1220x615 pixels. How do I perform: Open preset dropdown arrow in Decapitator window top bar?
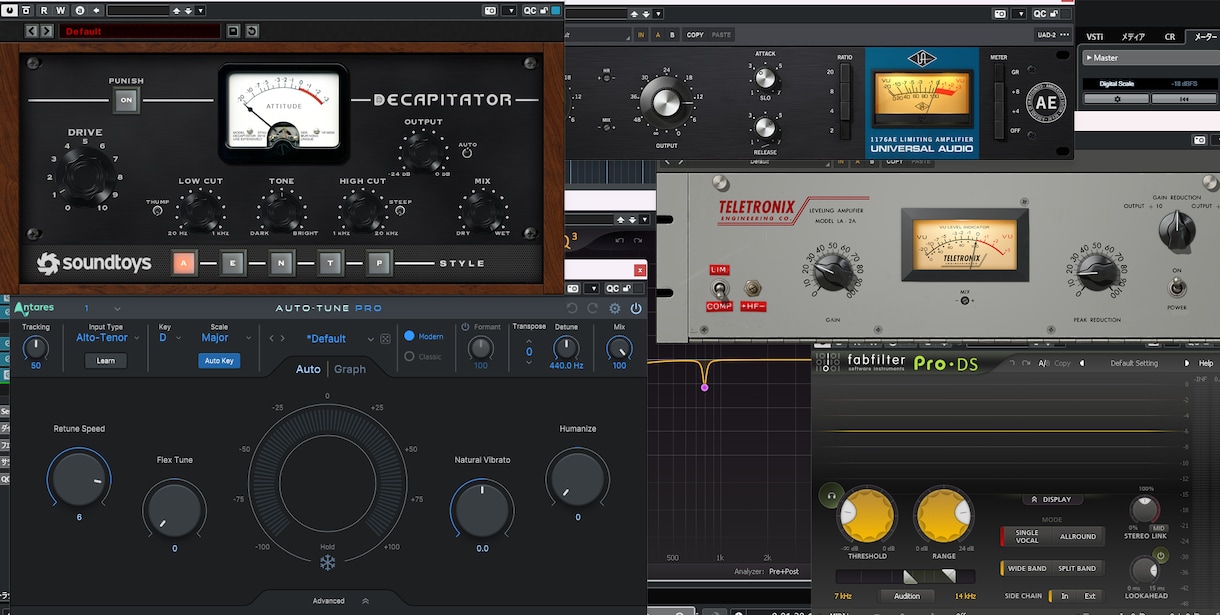tap(200, 10)
